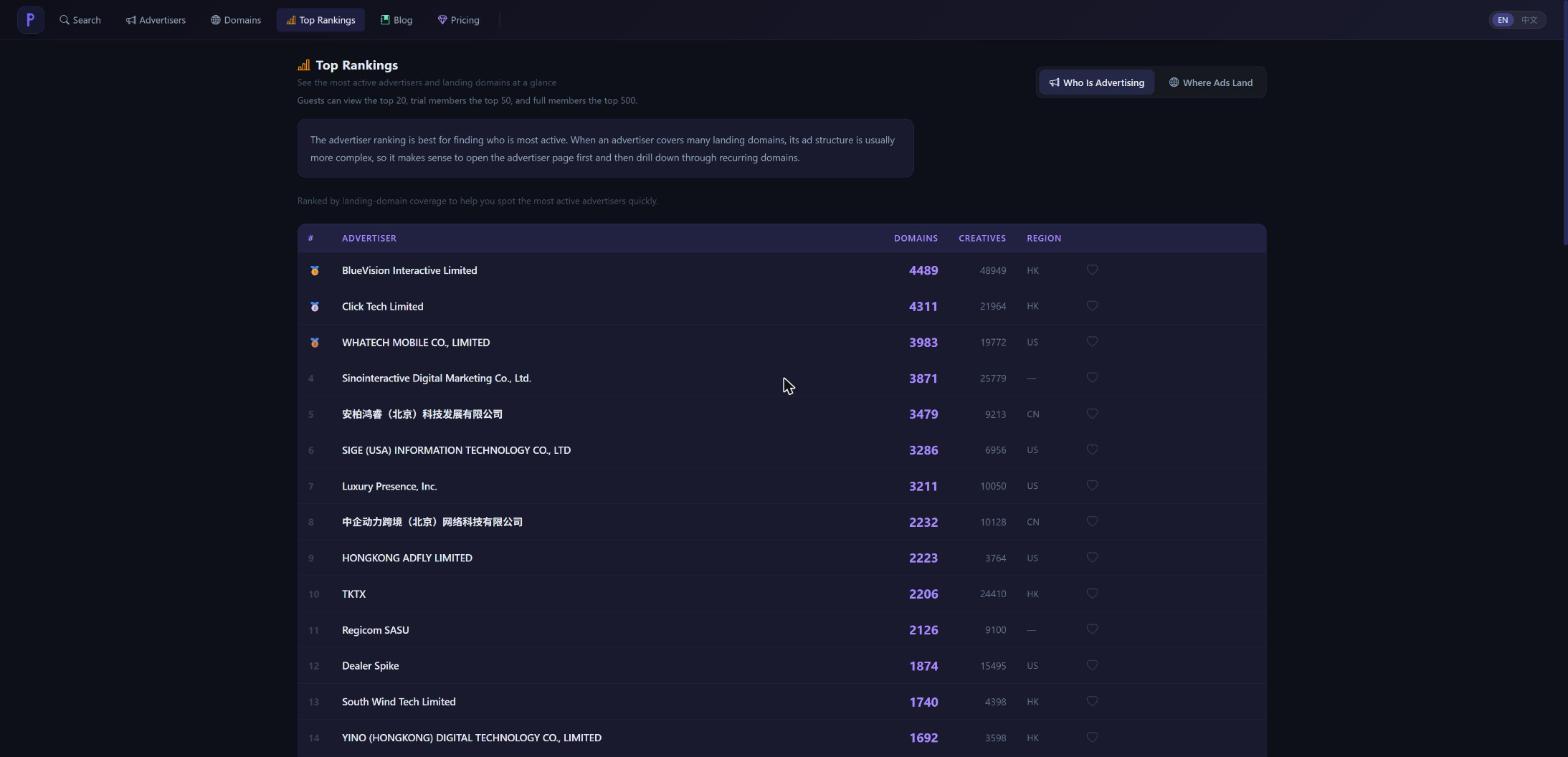Favorite BlueVision Interactive Limited with heart icon

click(x=1092, y=270)
